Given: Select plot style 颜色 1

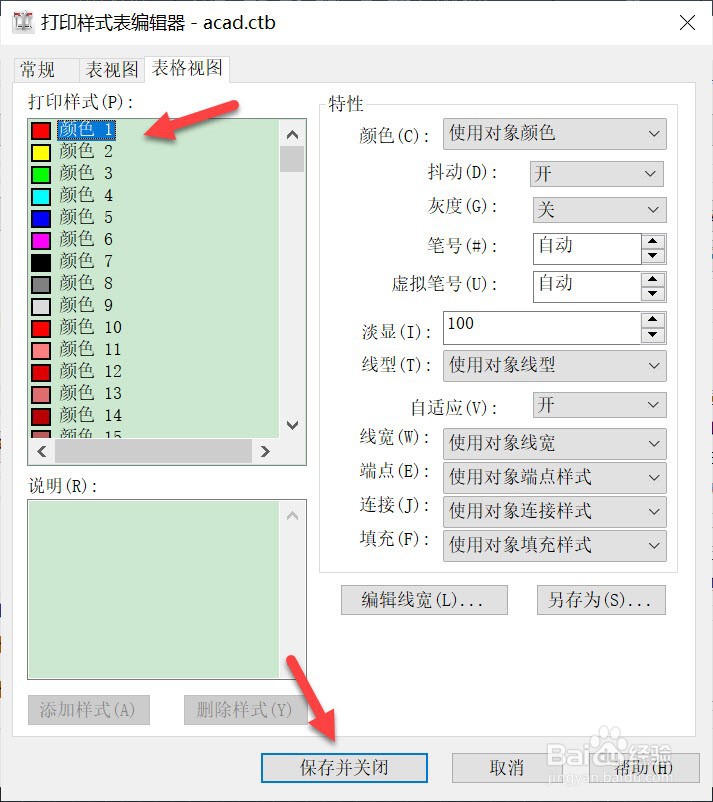Looking at the screenshot, I should click(86, 129).
